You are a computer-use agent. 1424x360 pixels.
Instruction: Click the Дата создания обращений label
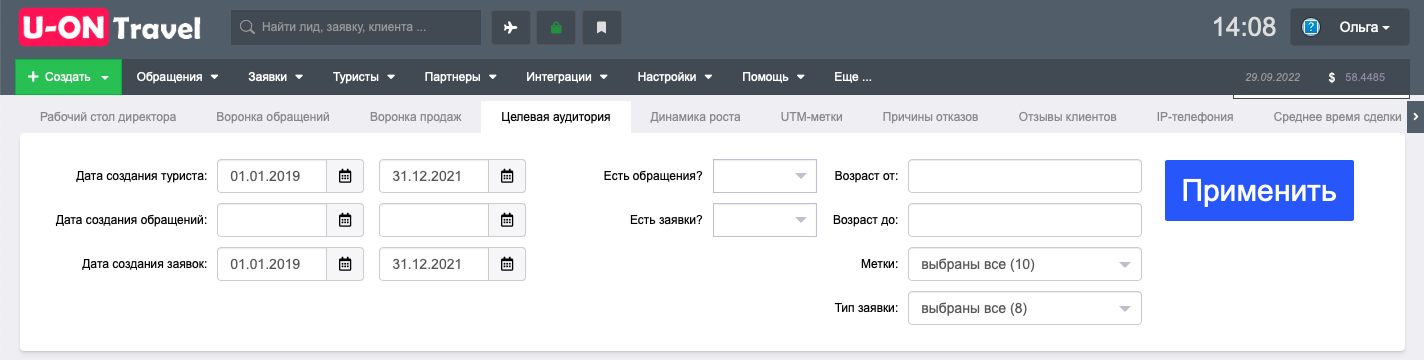[132, 220]
